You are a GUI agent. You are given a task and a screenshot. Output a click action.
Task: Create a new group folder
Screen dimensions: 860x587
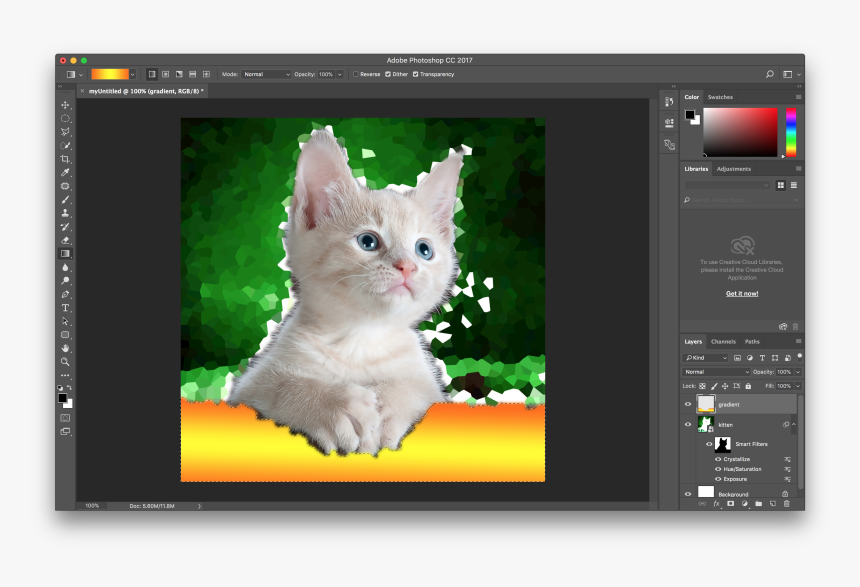click(759, 504)
